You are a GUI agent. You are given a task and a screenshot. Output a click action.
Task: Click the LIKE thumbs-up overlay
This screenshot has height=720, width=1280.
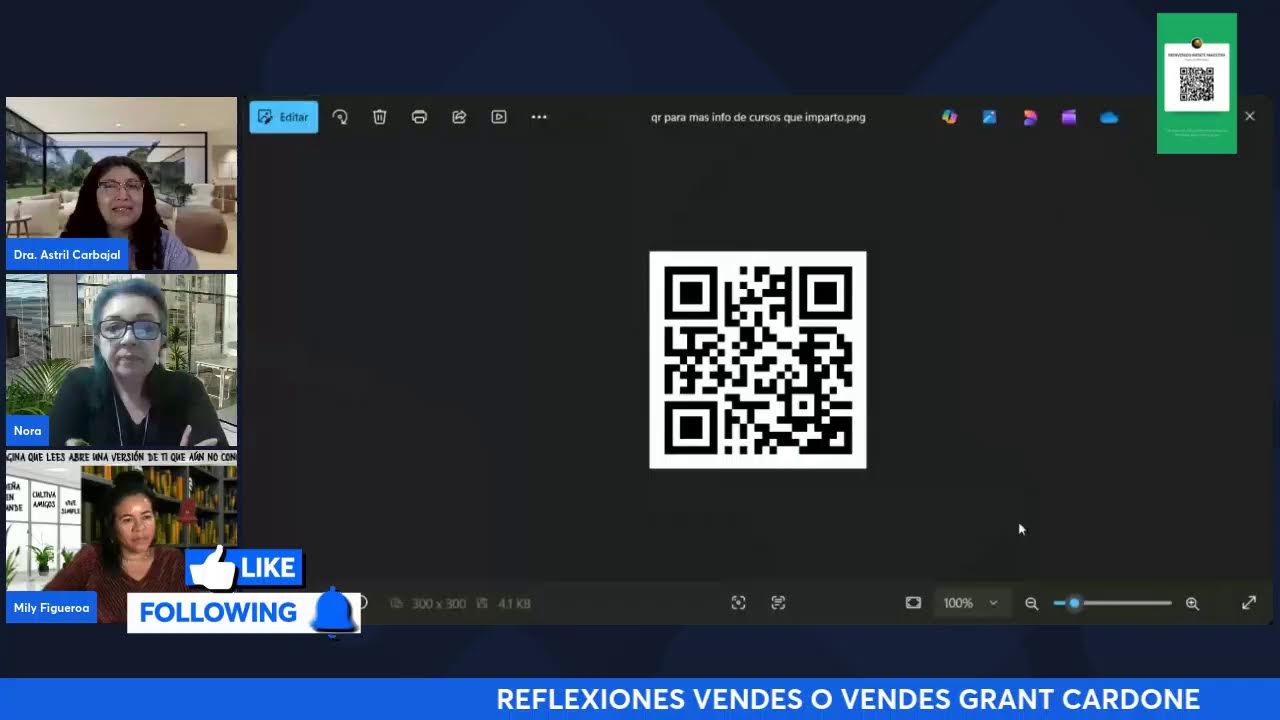coord(244,568)
